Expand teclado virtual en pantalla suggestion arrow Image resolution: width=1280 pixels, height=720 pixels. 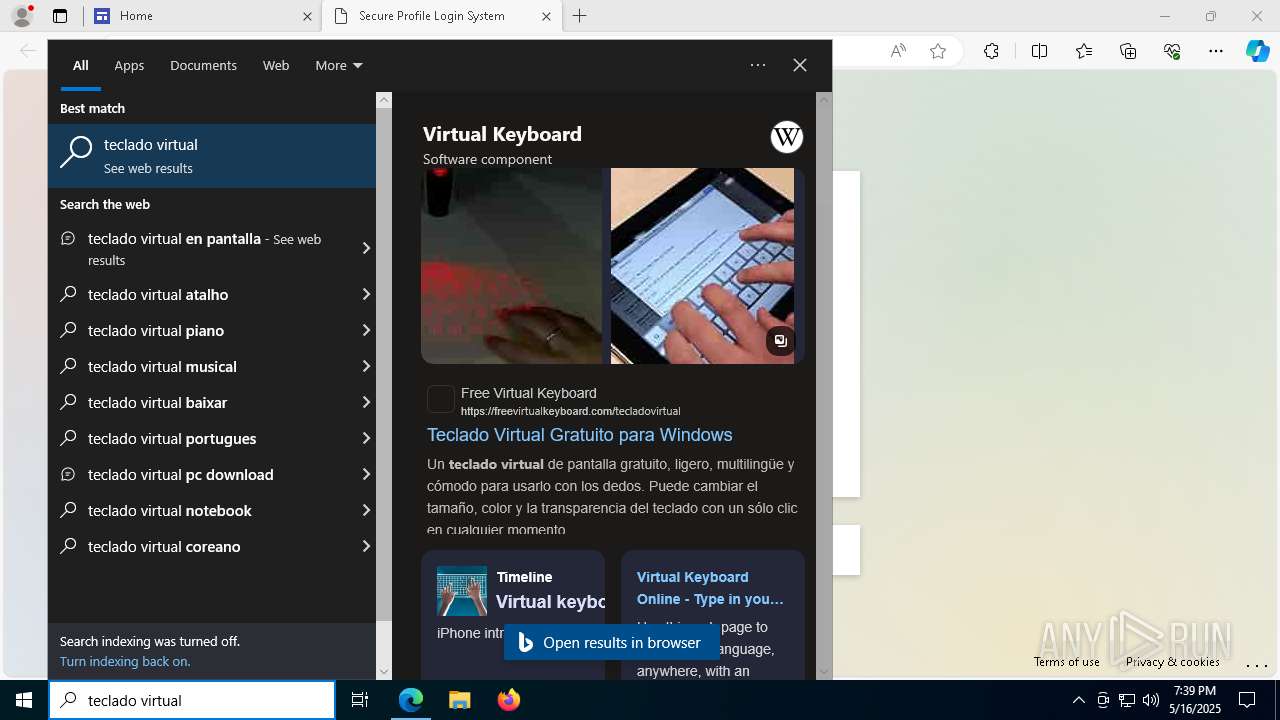365,248
